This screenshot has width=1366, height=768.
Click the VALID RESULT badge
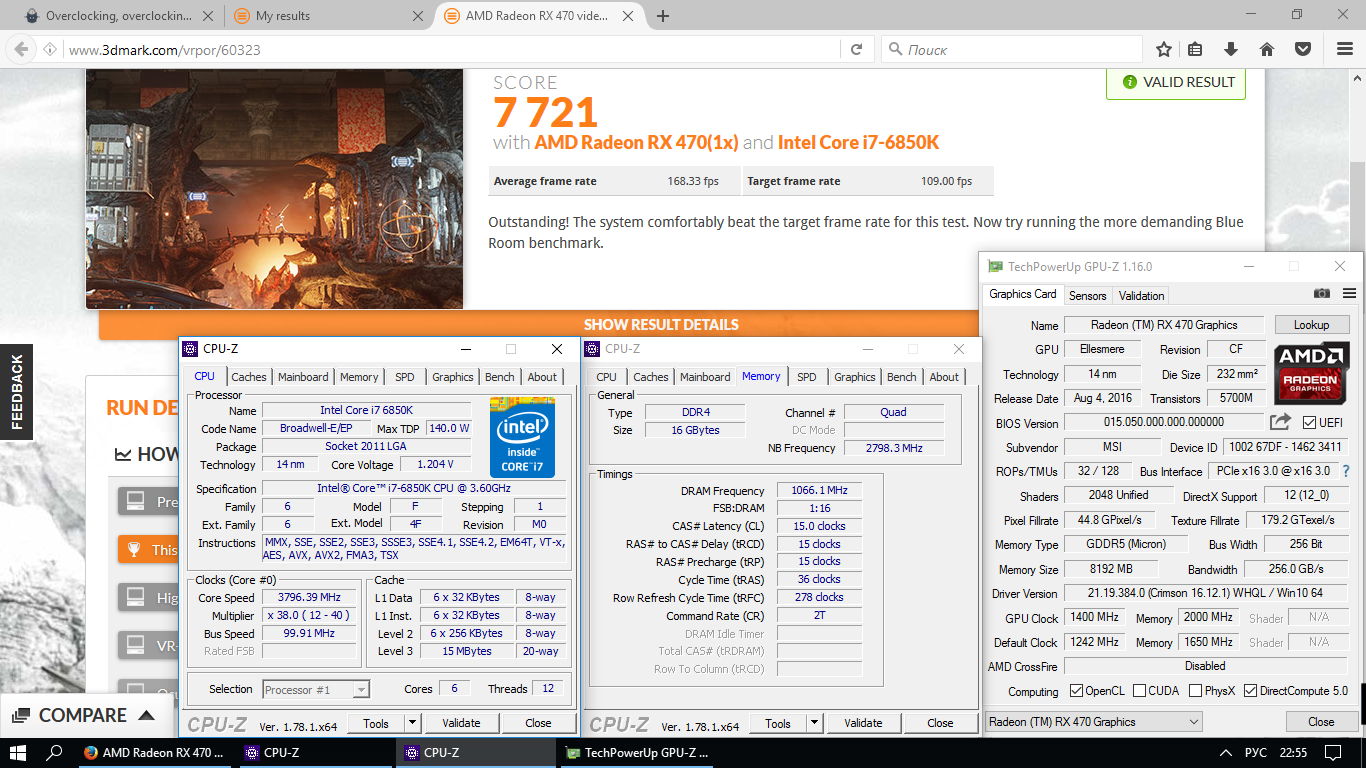(x=1176, y=82)
